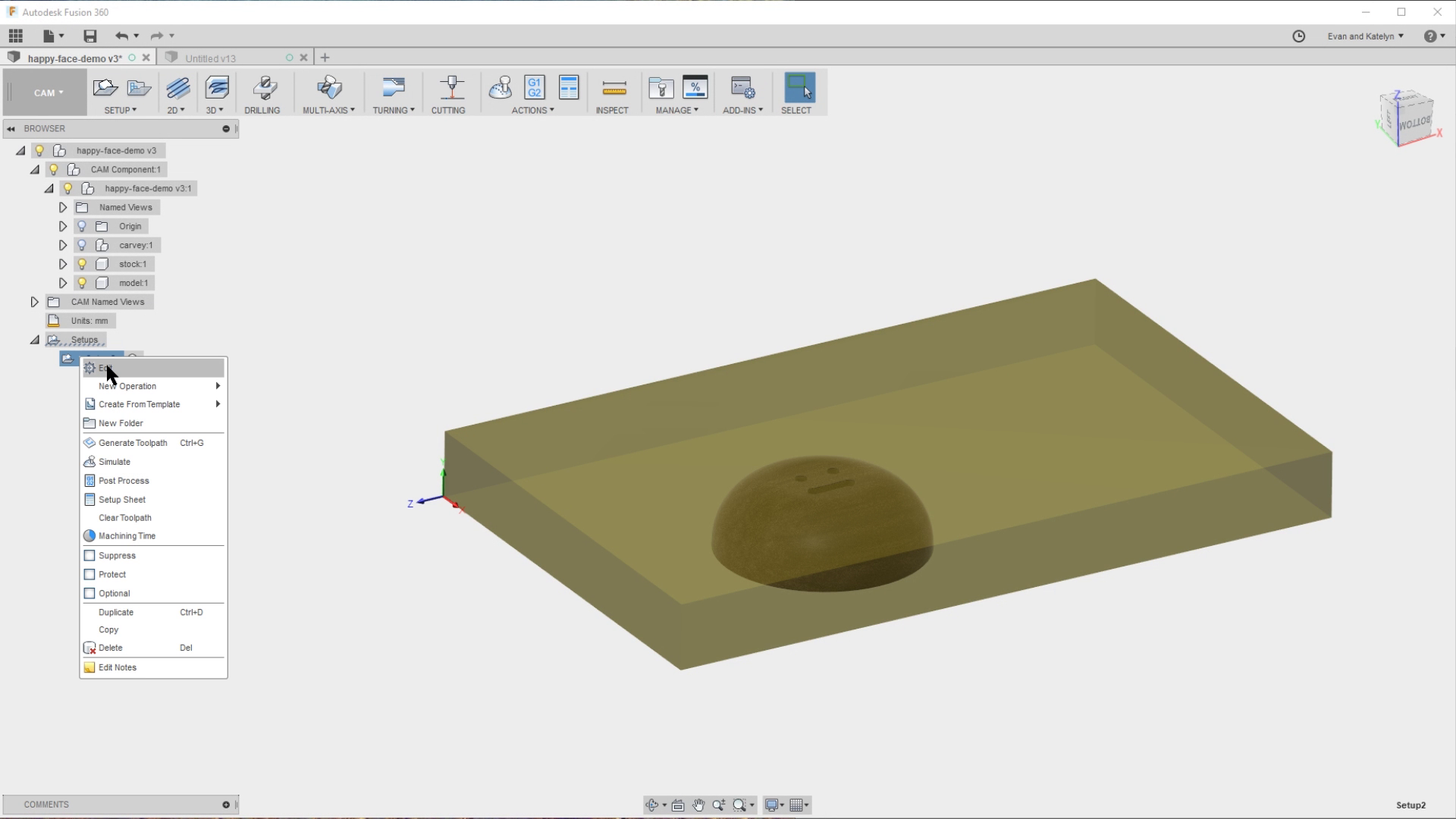Viewport: 1456px width, 819px height.
Task: Toggle visibility of model-1 component
Action: tap(82, 282)
